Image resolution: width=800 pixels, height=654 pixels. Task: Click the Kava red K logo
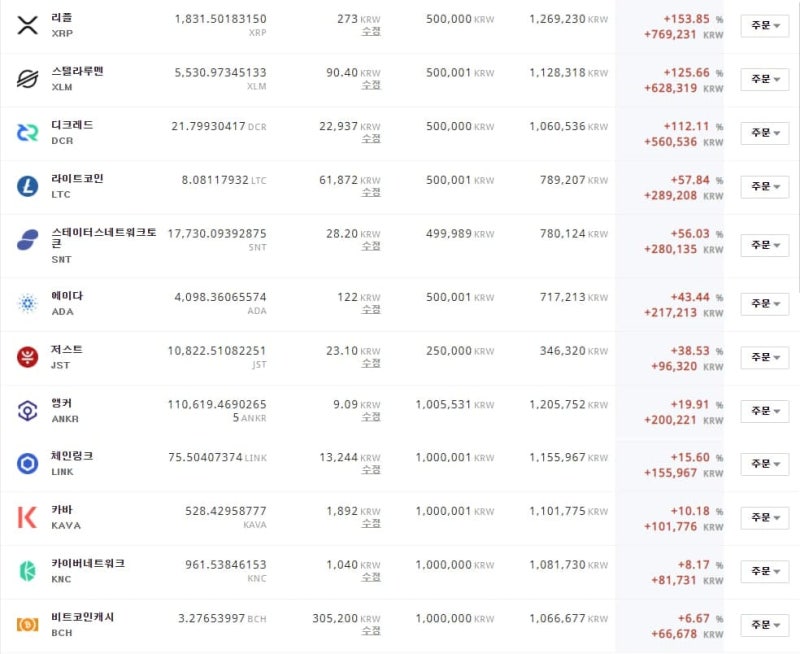27,517
